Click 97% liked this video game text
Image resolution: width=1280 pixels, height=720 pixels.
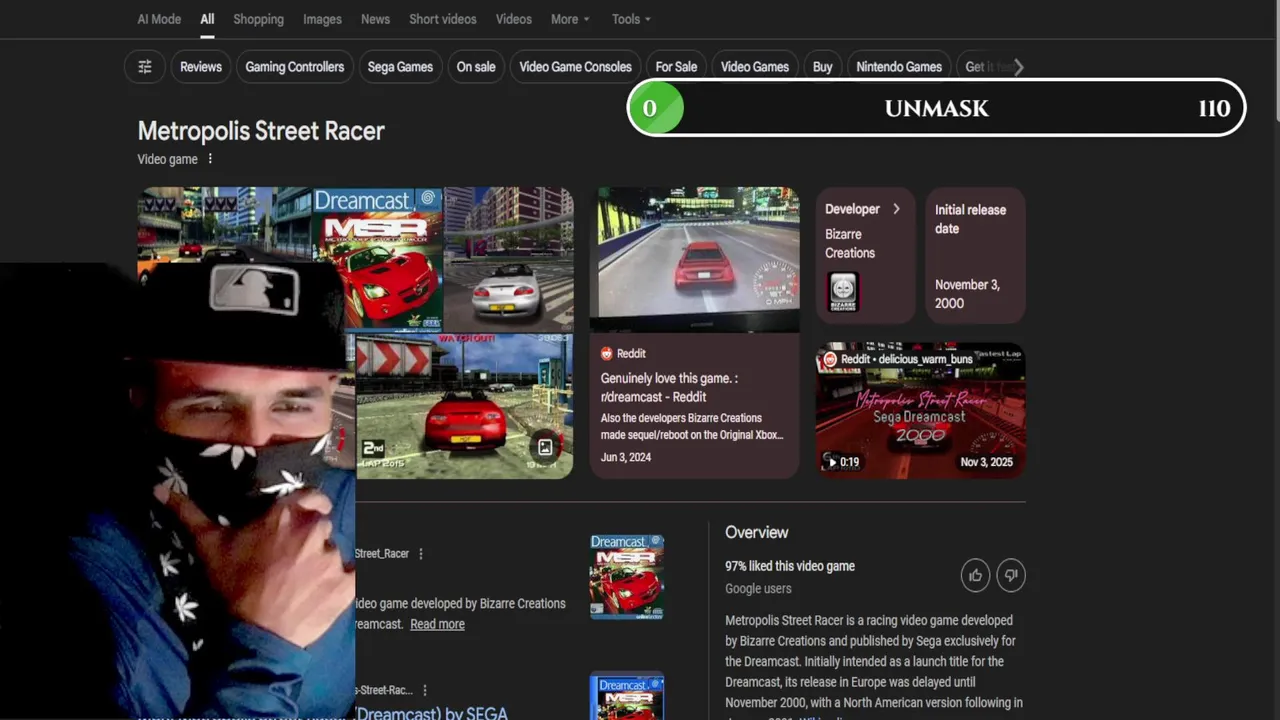click(790, 566)
